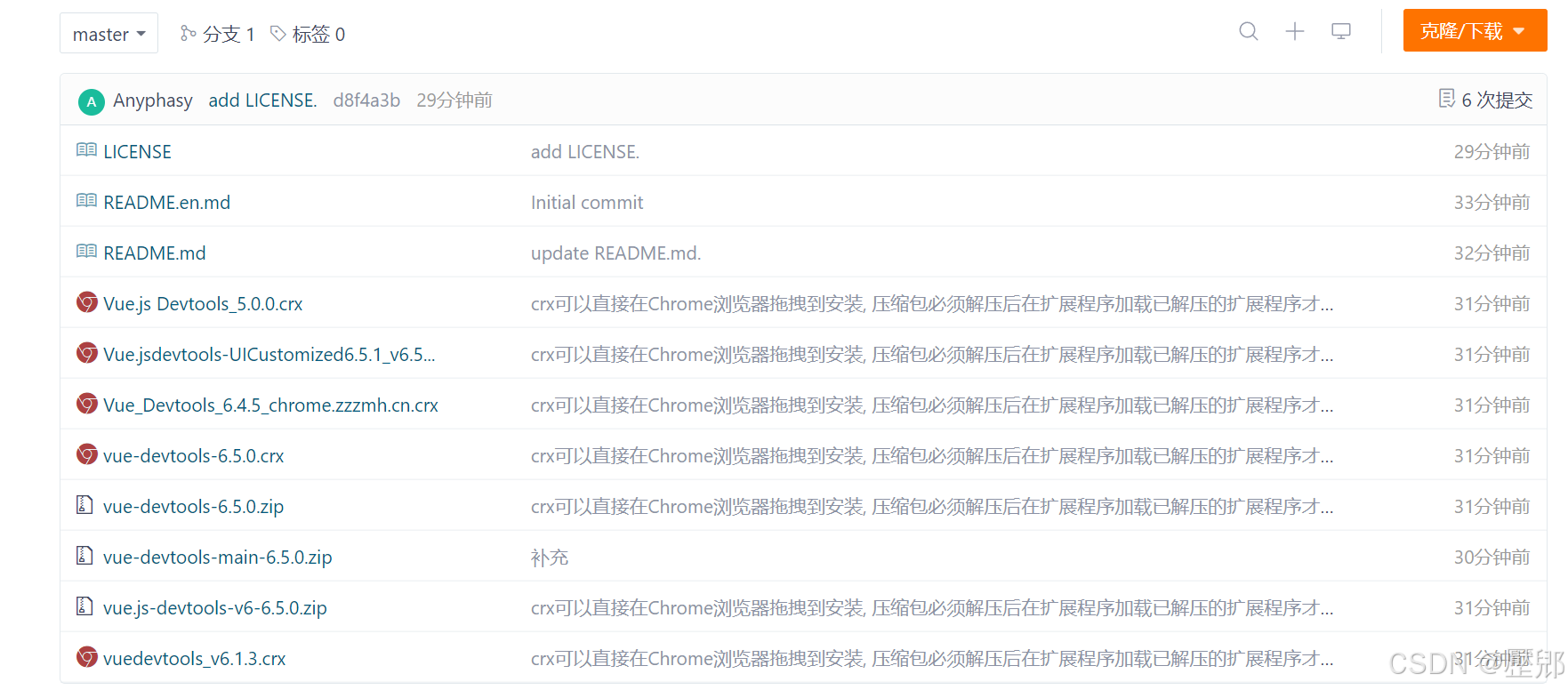Click the 30分钟前 timestamp for vue-devtools-main-6.5.0.zip
Screen dimensions: 1568x690
(1492, 558)
